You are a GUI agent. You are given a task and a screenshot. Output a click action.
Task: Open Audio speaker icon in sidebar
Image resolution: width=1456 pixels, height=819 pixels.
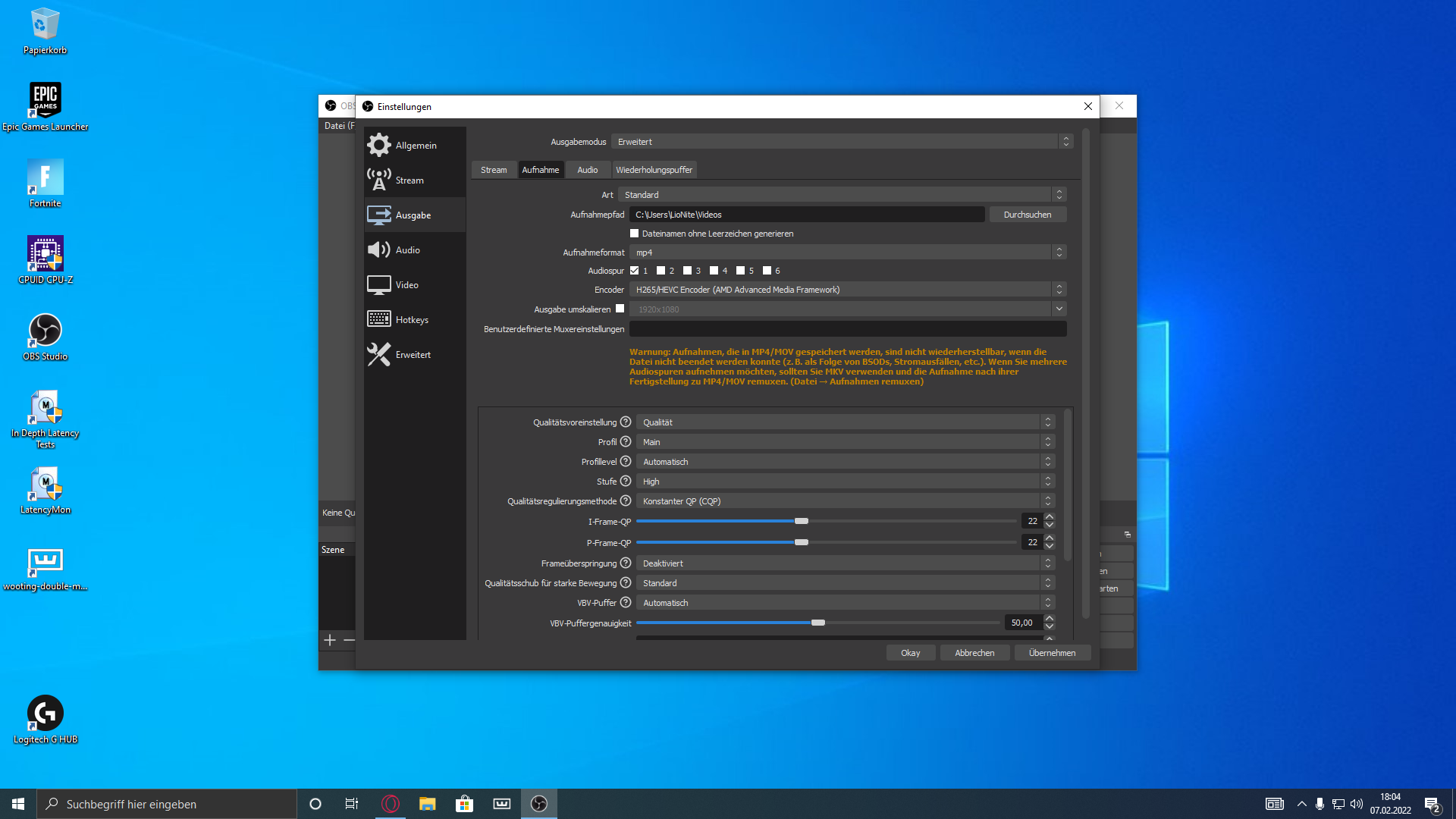[x=378, y=249]
